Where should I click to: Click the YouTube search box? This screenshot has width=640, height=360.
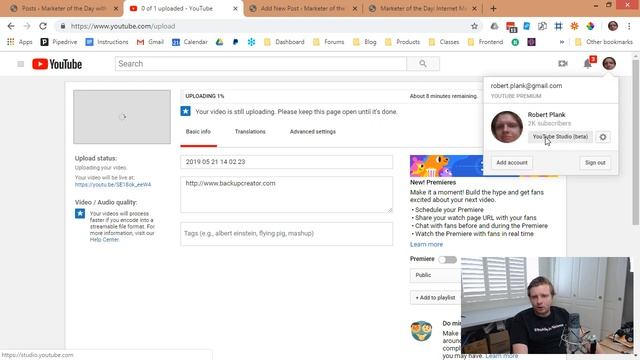(x=261, y=64)
